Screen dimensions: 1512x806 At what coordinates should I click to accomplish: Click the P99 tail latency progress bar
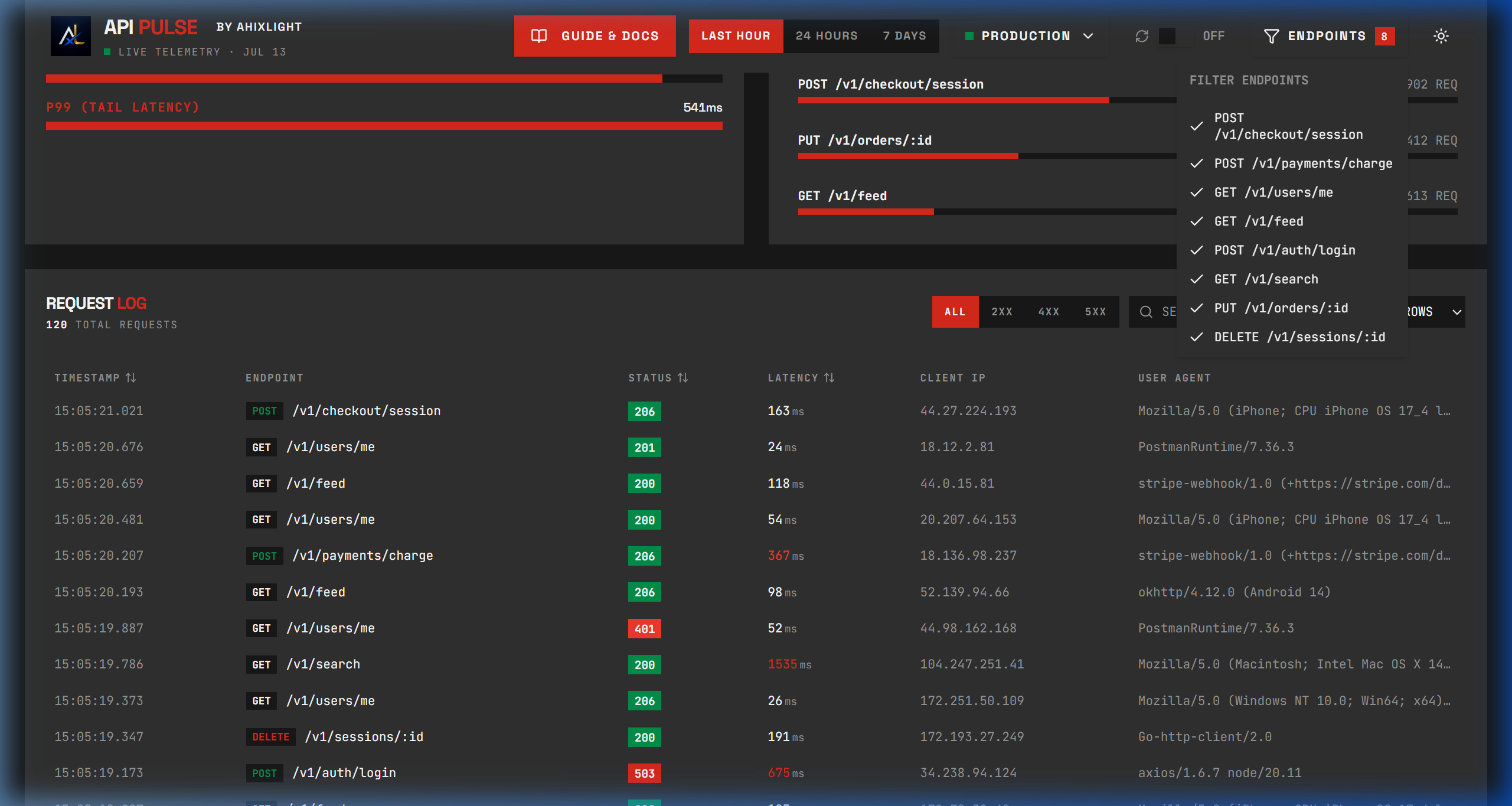pyautogui.click(x=384, y=126)
